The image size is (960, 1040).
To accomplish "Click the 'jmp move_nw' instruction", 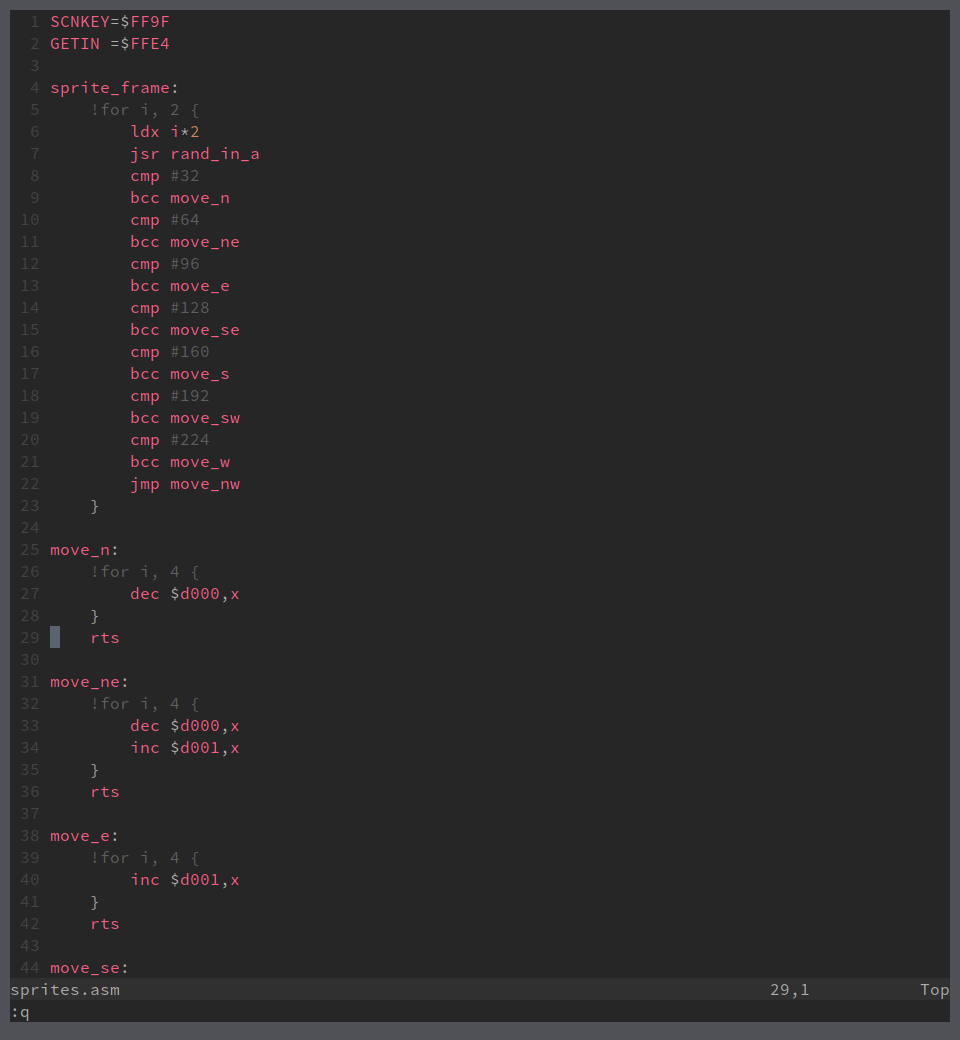I will coord(184,484).
